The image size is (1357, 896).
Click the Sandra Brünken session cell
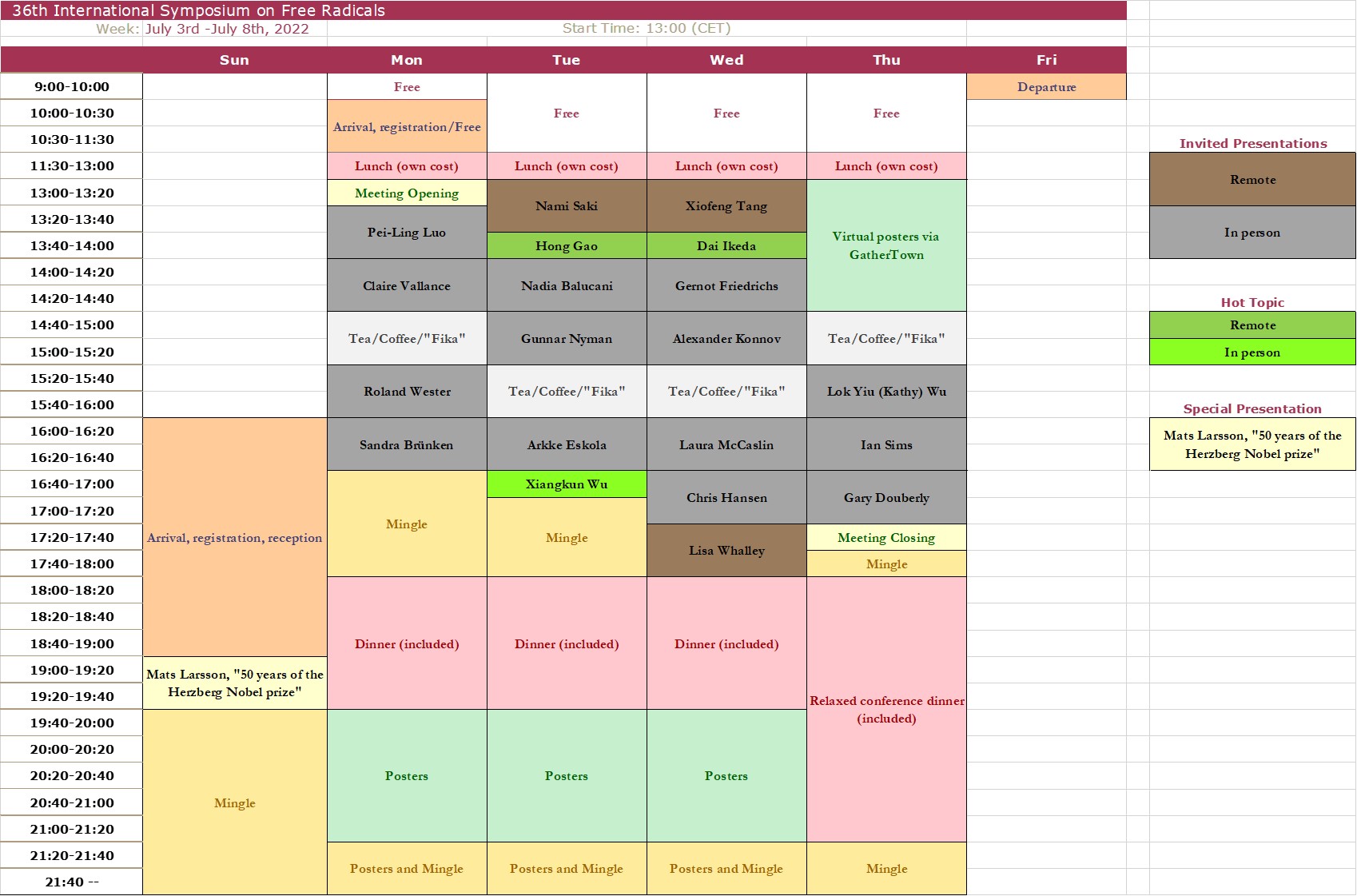click(x=407, y=444)
